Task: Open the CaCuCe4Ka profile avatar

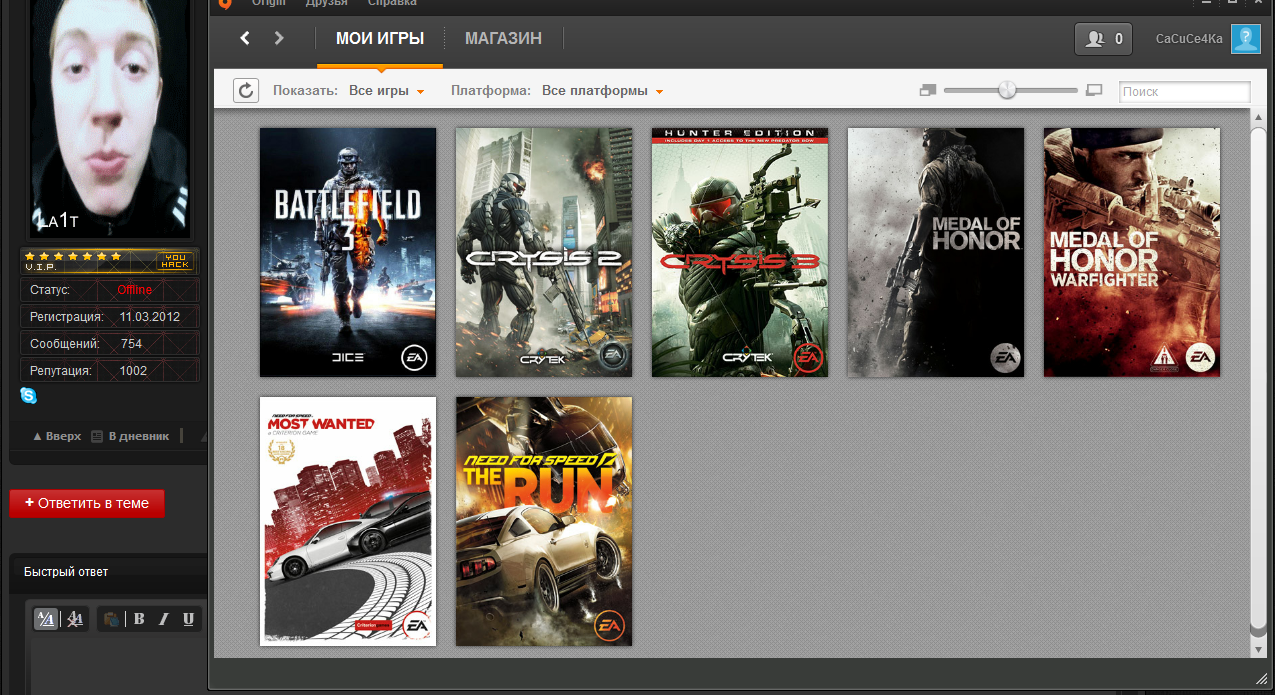Action: [x=1245, y=39]
